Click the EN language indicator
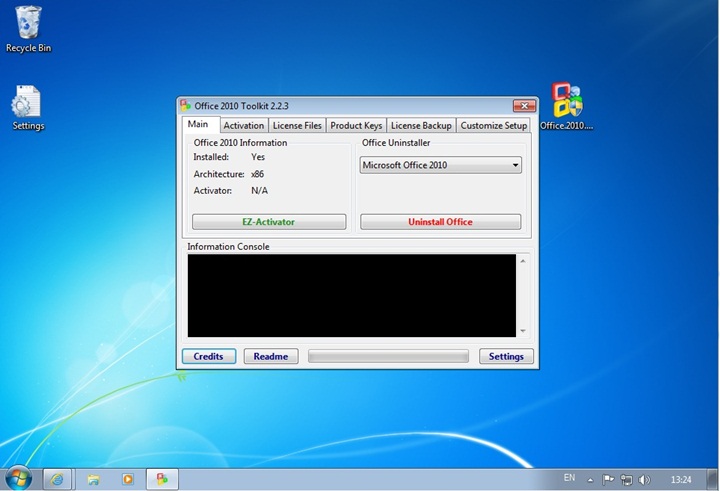720x491 pixels. tap(569, 478)
